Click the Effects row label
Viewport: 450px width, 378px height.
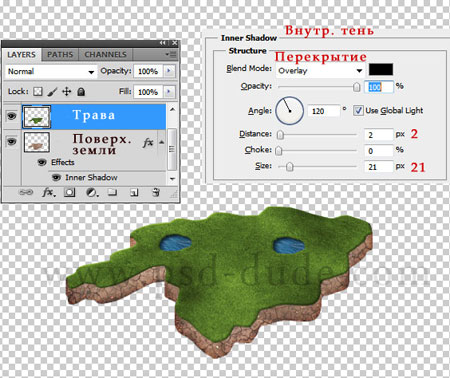click(x=63, y=162)
